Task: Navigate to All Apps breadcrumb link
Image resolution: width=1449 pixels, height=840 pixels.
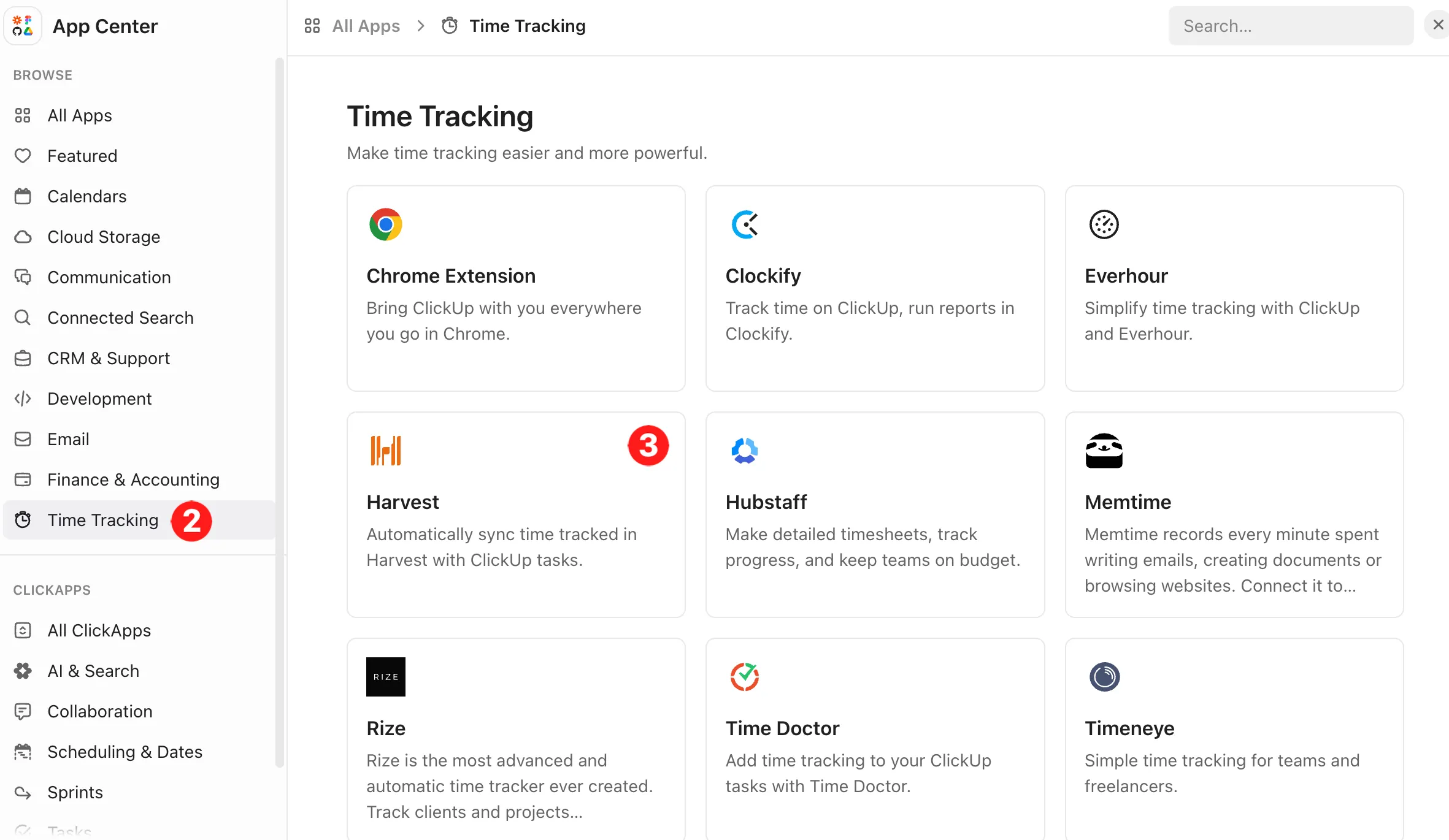Action: (x=366, y=26)
